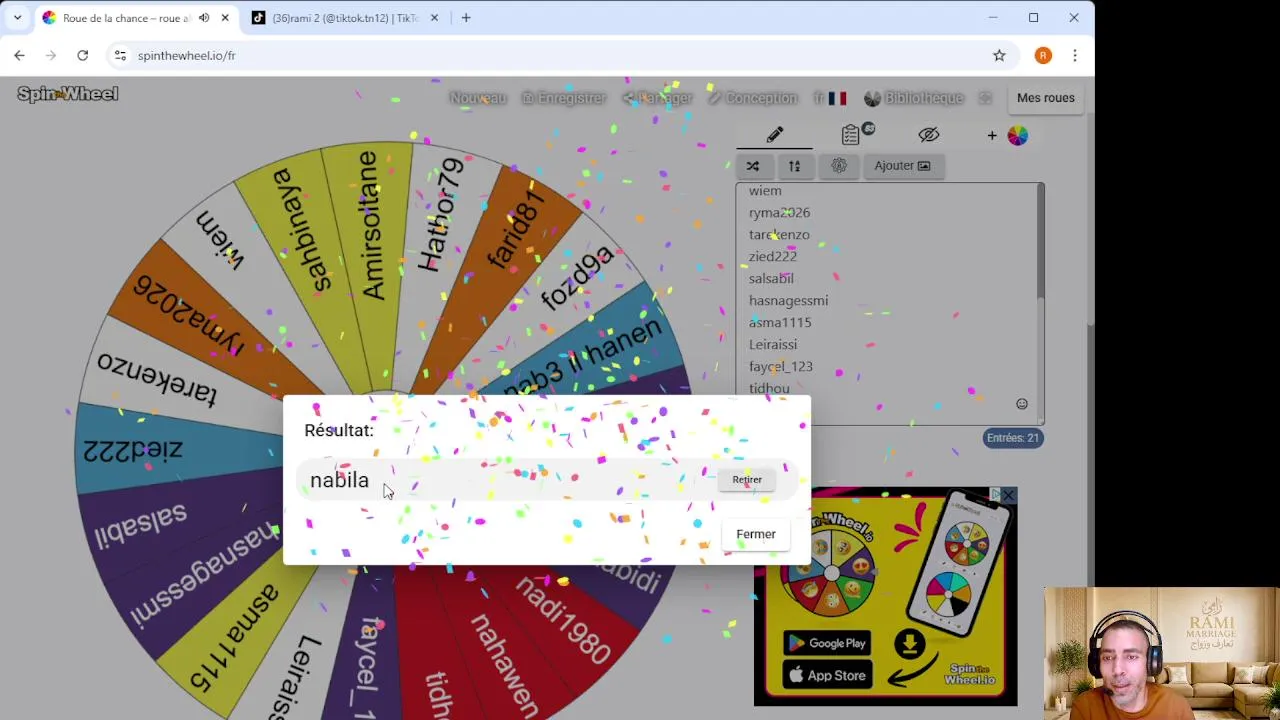Bookmark this page with the star
The width and height of the screenshot is (1280, 720).
coord(999,56)
